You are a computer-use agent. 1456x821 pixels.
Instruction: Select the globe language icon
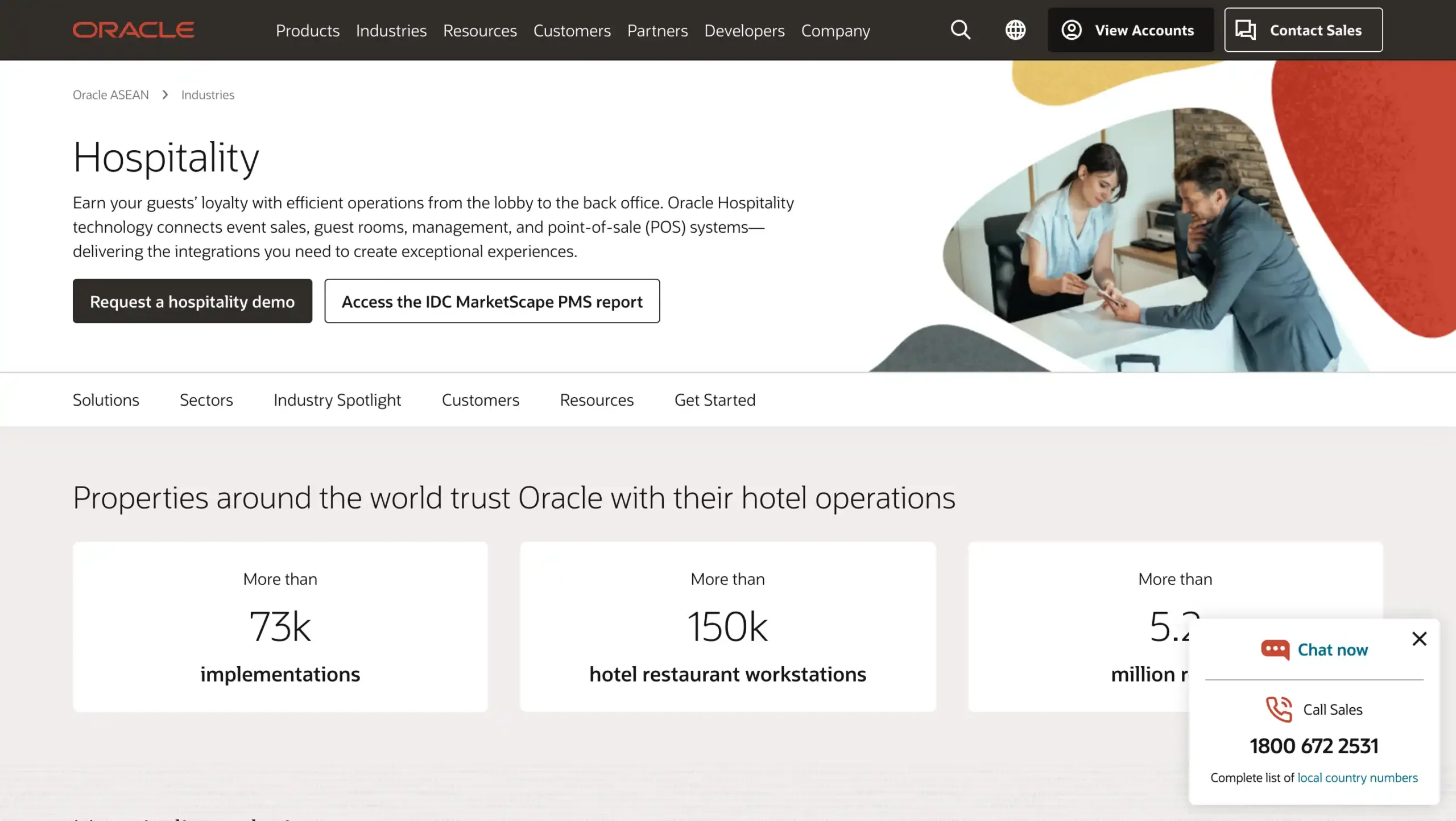(1016, 30)
